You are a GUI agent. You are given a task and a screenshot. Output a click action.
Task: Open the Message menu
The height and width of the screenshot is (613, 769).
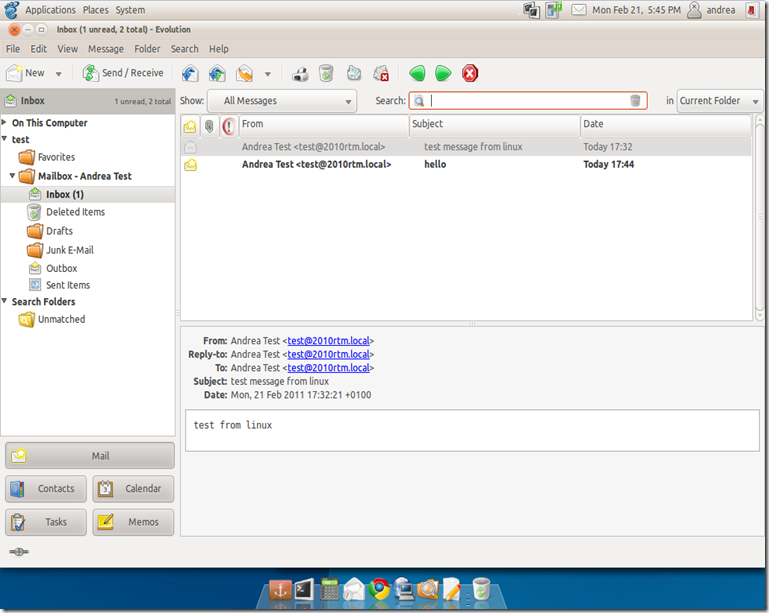point(106,49)
